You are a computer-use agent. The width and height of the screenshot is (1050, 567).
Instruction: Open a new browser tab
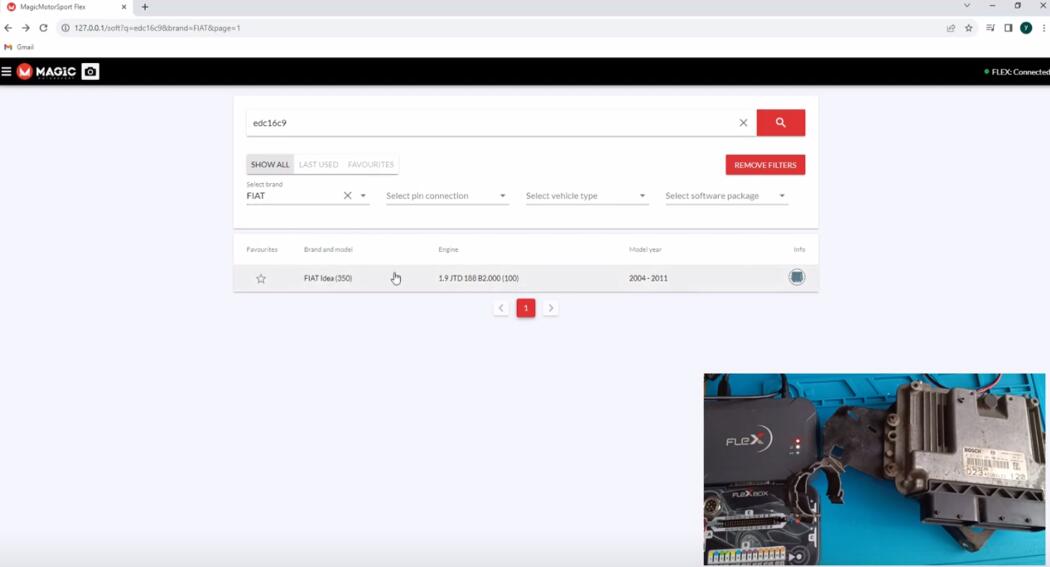145,7
